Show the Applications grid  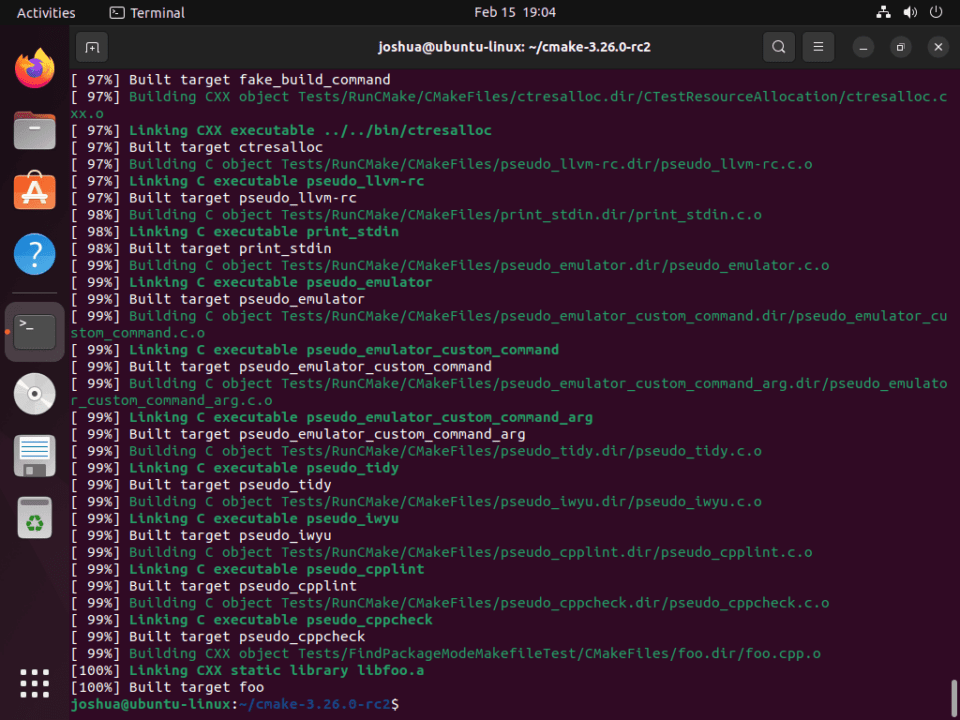tap(34, 683)
